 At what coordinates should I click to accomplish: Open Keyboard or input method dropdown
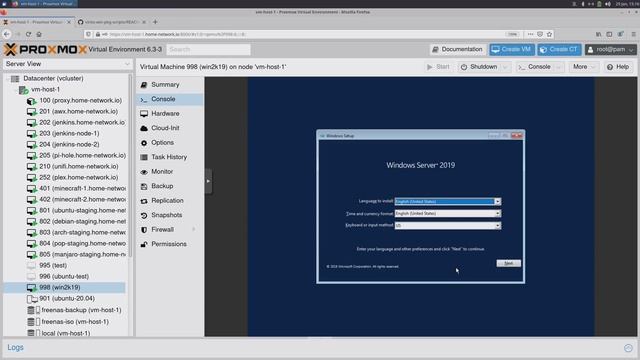[x=497, y=226]
